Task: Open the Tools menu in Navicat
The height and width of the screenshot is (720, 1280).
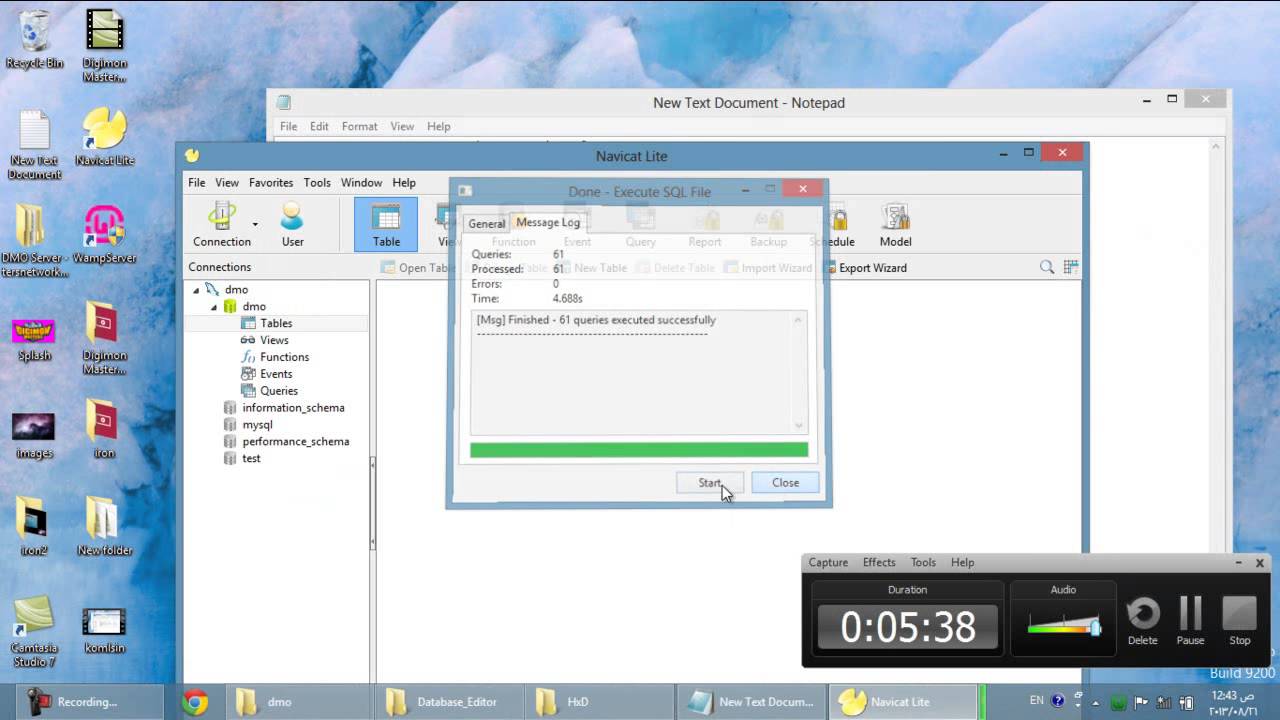Action: click(317, 183)
